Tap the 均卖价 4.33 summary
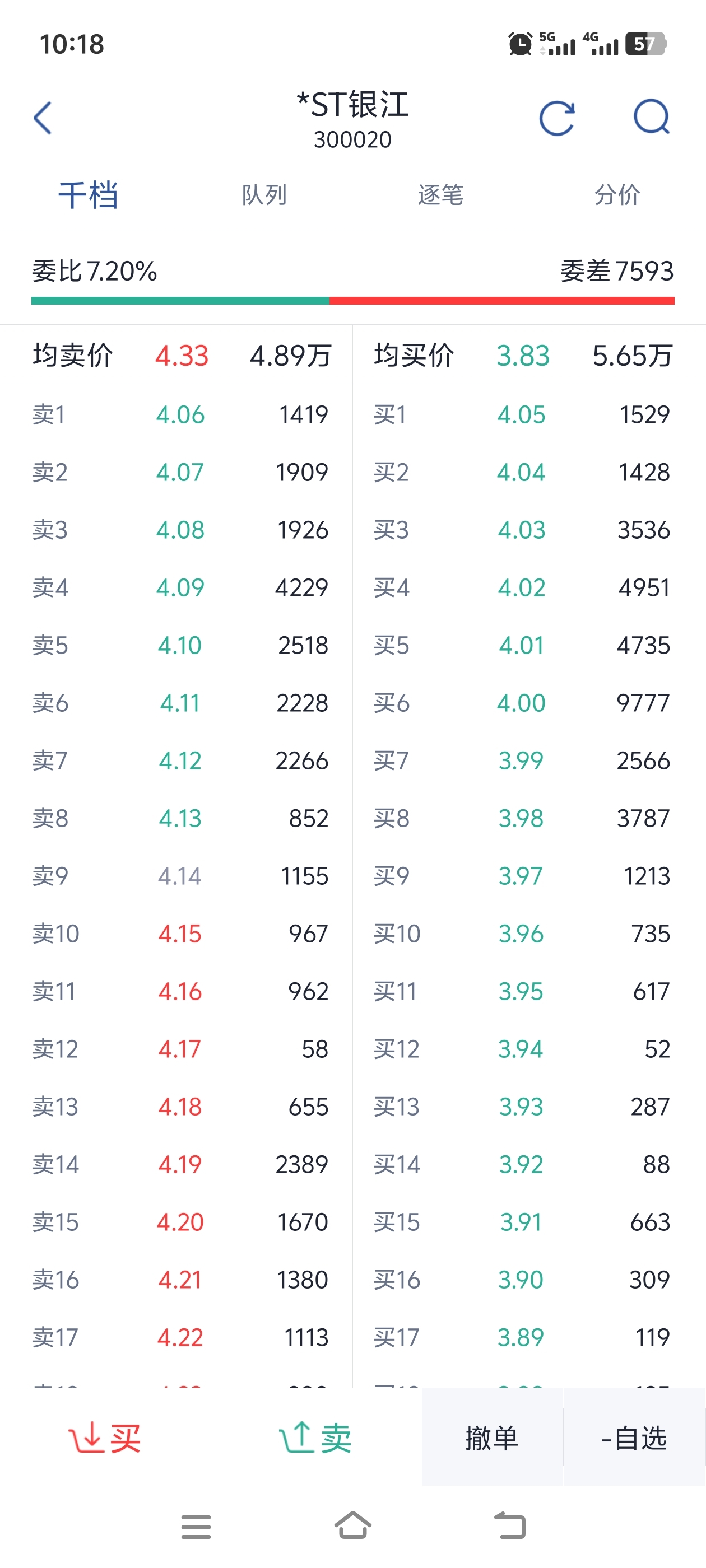 [182, 355]
